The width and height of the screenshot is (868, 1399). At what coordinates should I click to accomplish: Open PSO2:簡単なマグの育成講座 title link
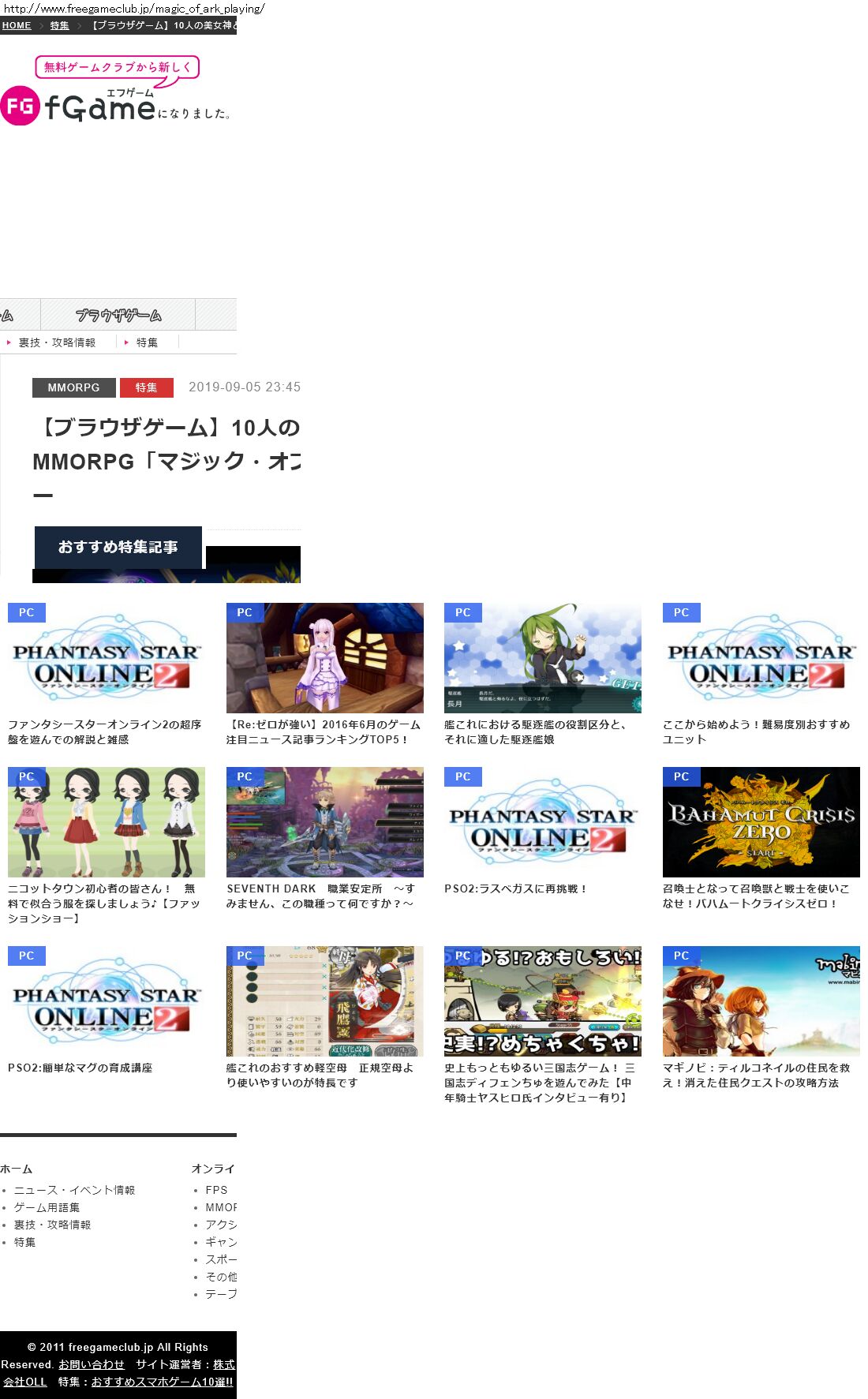coord(80,1068)
